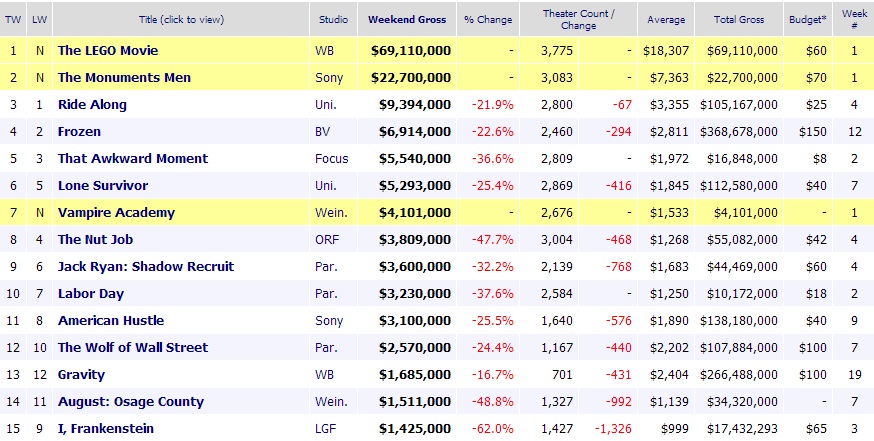Open Vampire Academy movie link
The width and height of the screenshot is (874, 441).
coord(116,212)
